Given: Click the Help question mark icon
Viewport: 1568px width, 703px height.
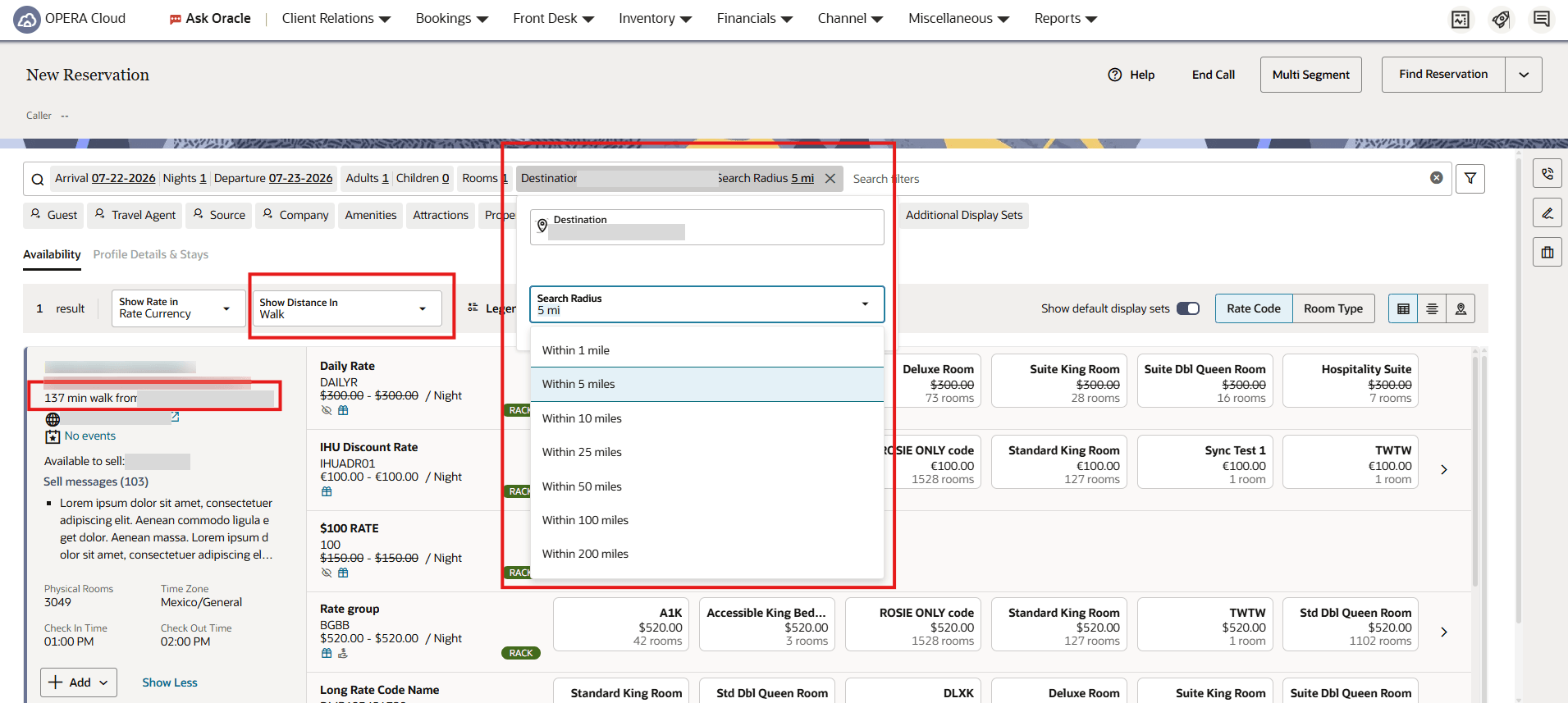Looking at the screenshot, I should pos(1114,75).
